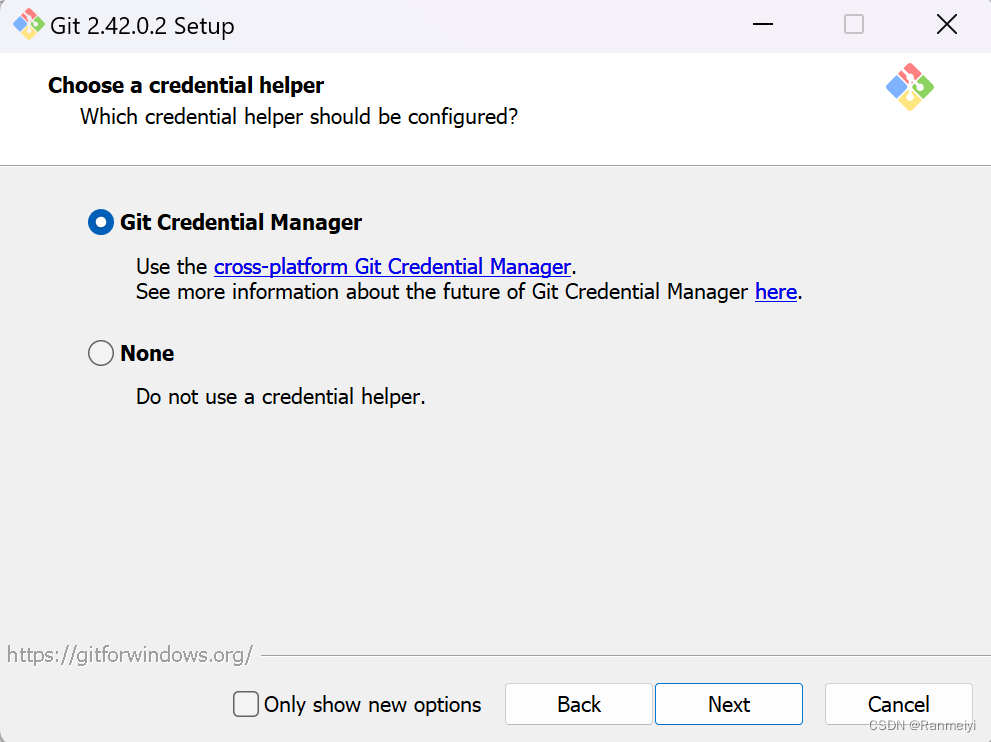The width and height of the screenshot is (991, 742).
Task: Choose the None radio button
Action: click(101, 353)
